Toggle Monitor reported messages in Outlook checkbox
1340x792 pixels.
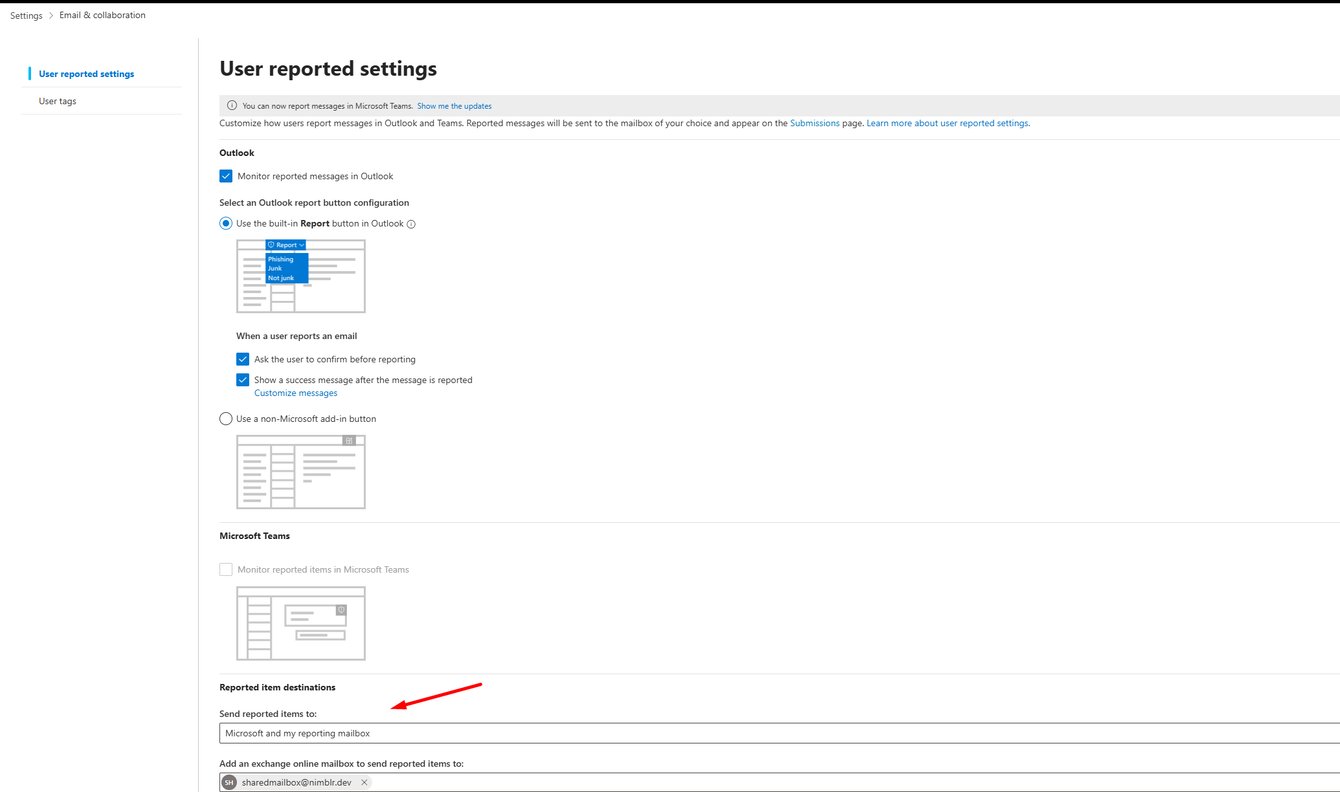pyautogui.click(x=226, y=176)
